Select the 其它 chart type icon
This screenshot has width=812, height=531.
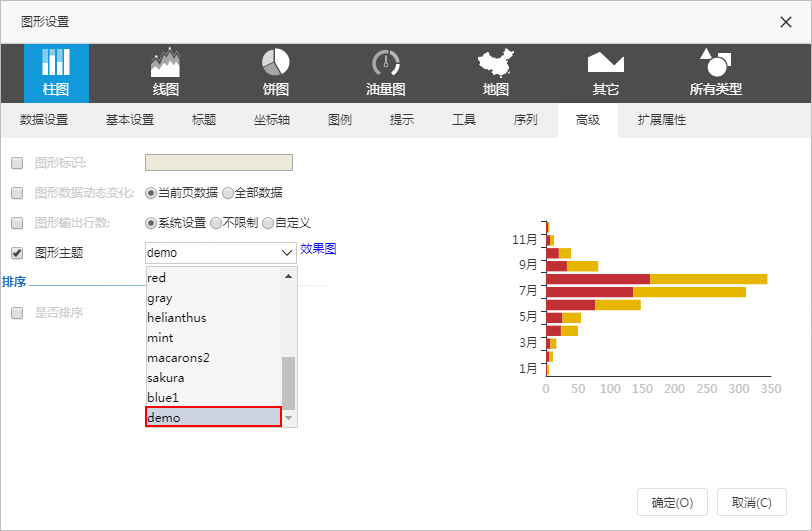(x=605, y=73)
